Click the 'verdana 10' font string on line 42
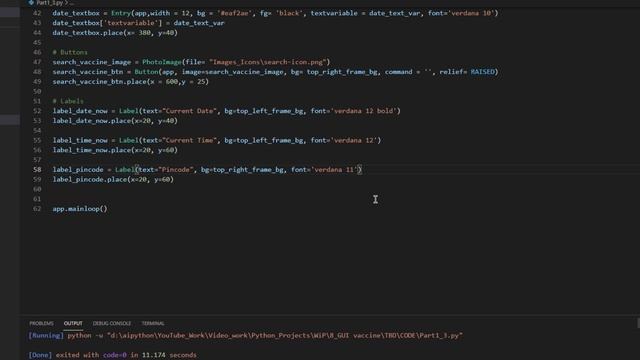Image resolution: width=640 pixels, height=360 pixels. [x=471, y=13]
